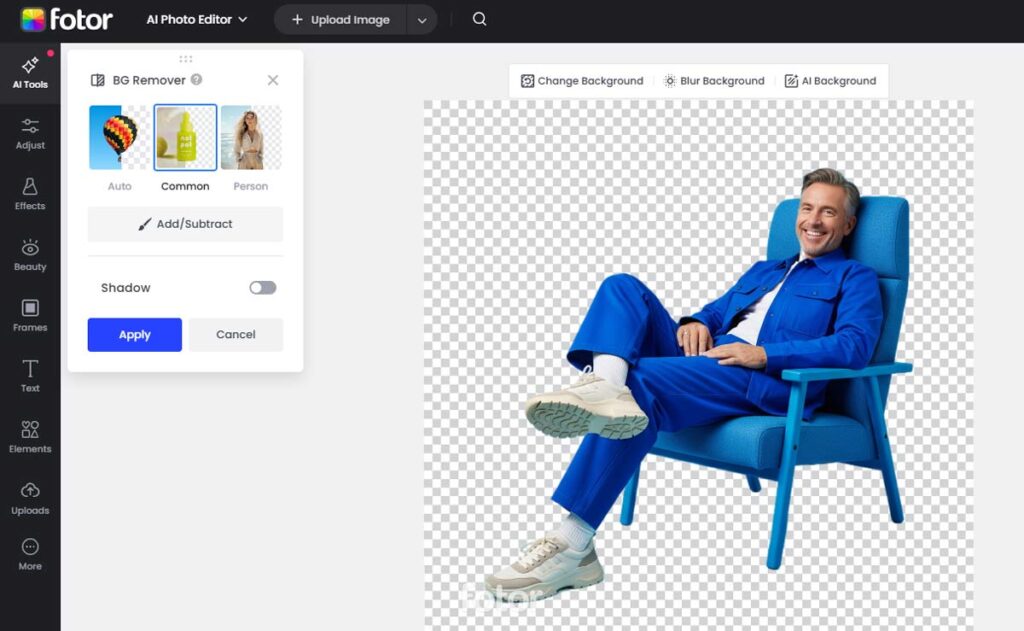1024x631 pixels.
Task: Show More sidebar options
Action: (x=30, y=553)
